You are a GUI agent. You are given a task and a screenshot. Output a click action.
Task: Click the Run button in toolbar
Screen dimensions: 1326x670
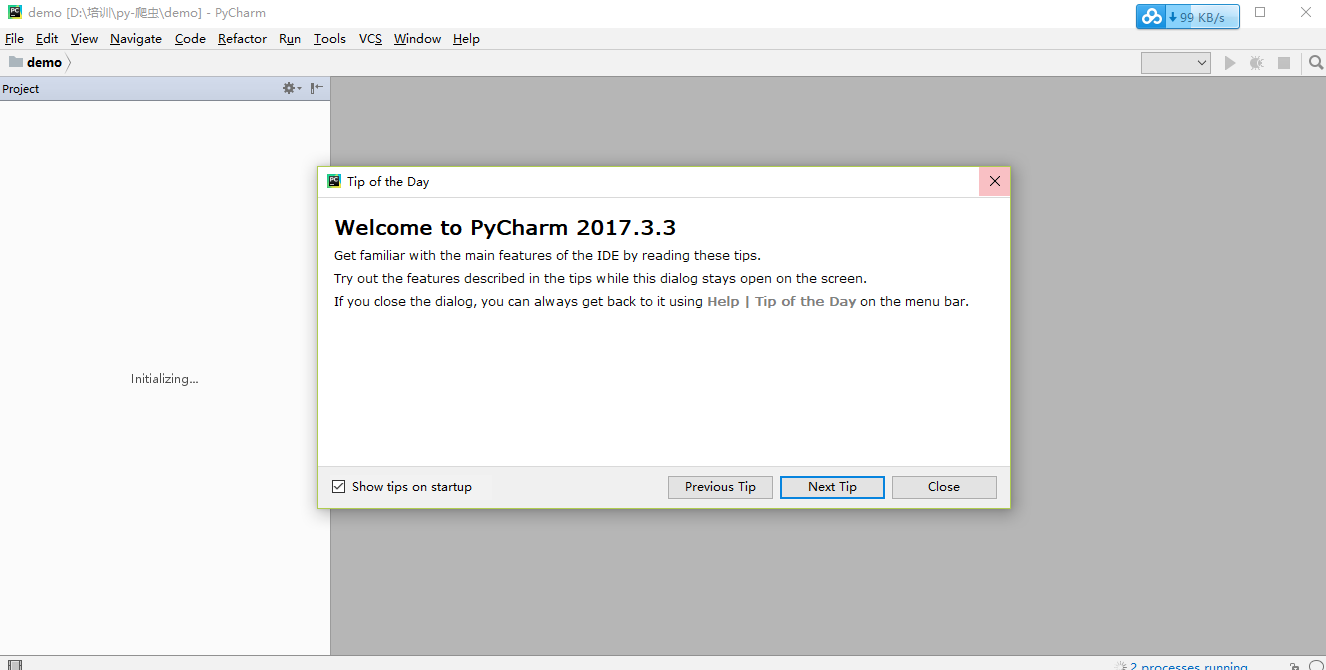1230,62
